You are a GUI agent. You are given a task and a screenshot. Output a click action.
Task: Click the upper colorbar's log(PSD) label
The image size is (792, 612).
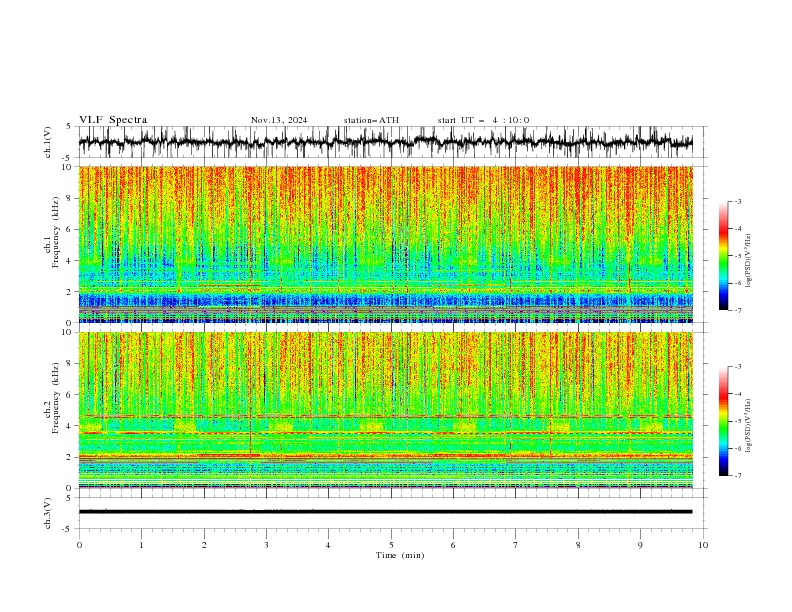[749, 261]
